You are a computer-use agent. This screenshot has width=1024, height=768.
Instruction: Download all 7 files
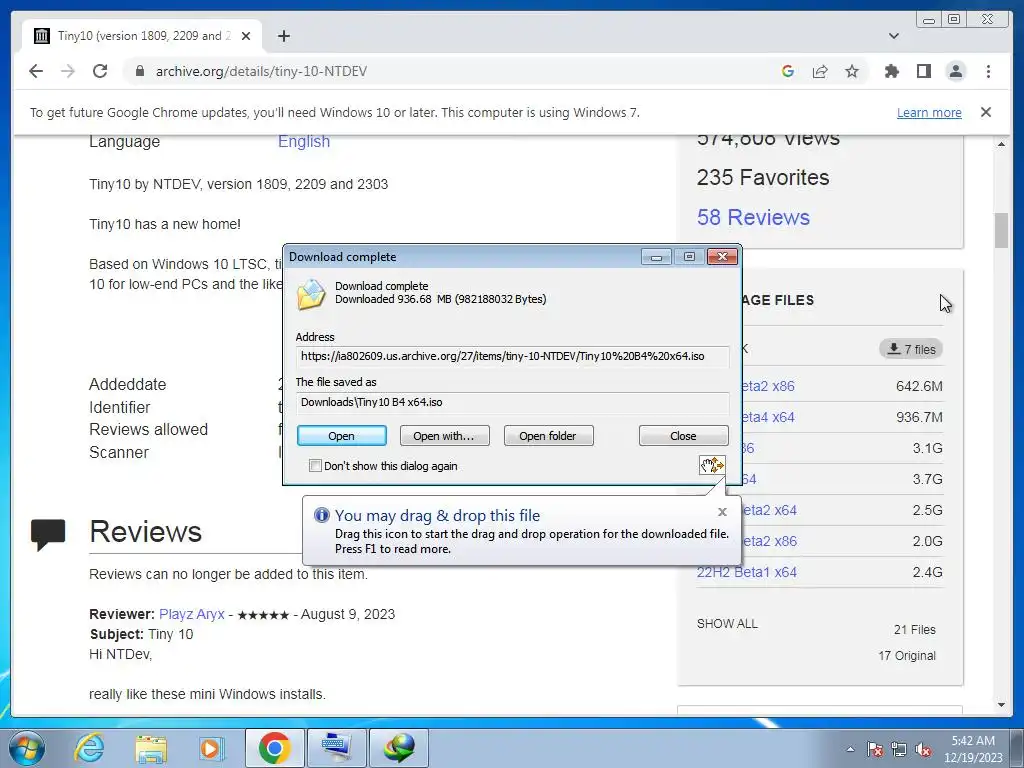coord(910,349)
